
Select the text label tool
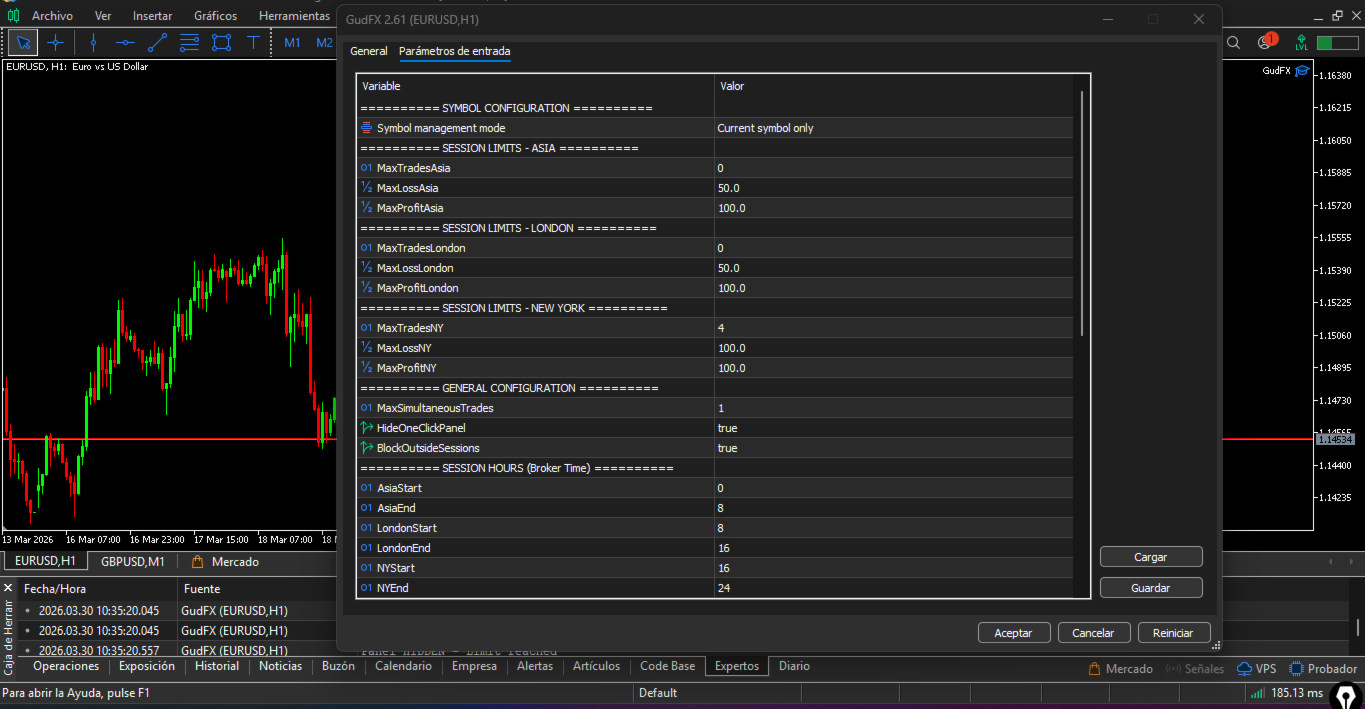pos(253,42)
